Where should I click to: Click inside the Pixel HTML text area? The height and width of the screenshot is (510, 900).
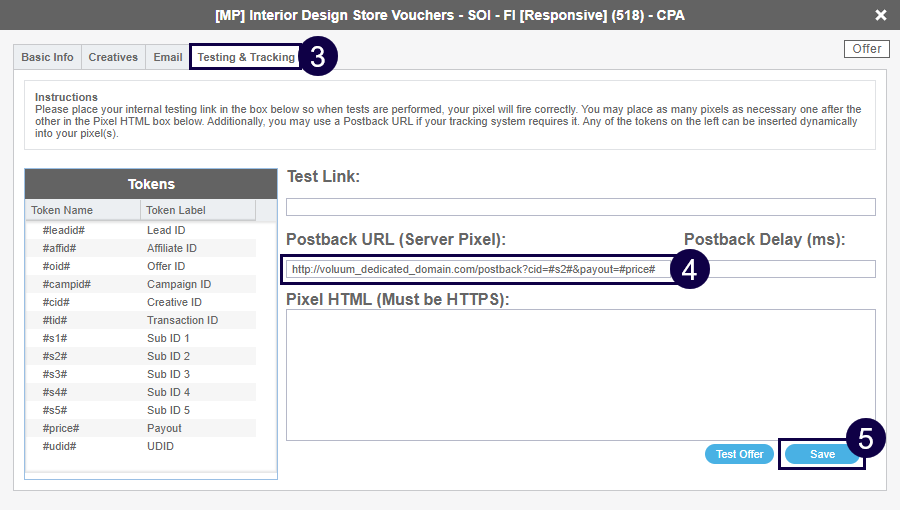coord(580,374)
